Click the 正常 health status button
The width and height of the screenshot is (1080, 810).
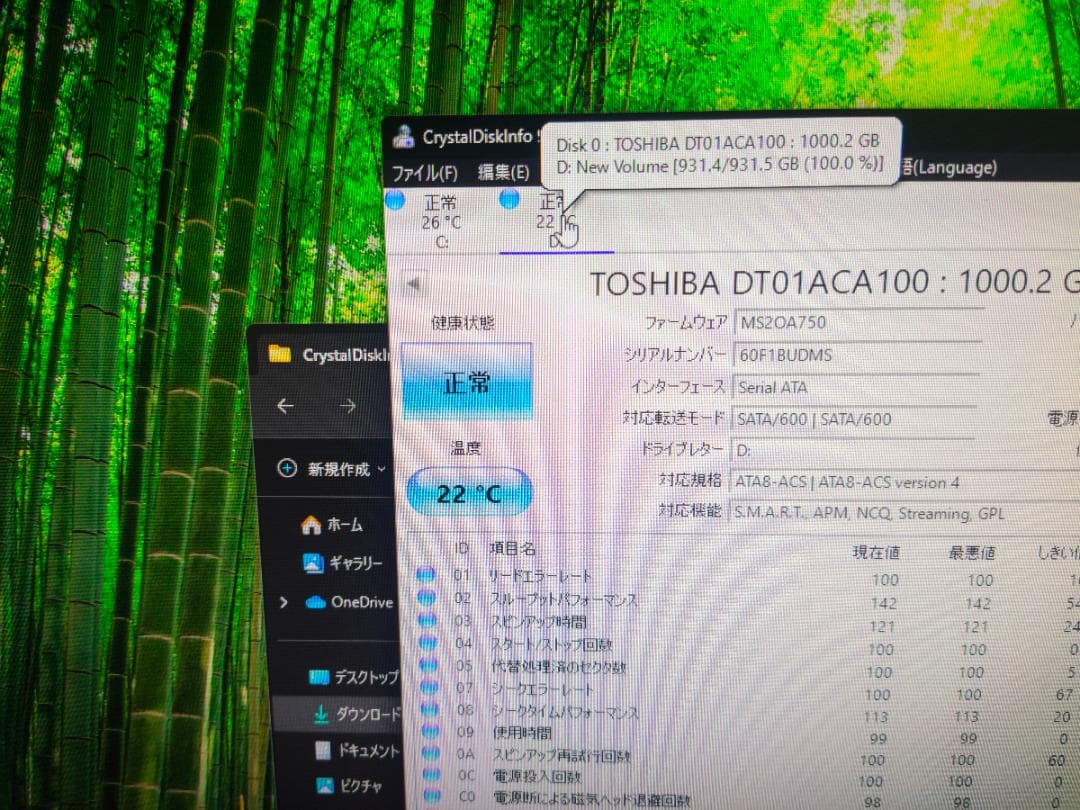pyautogui.click(x=466, y=382)
